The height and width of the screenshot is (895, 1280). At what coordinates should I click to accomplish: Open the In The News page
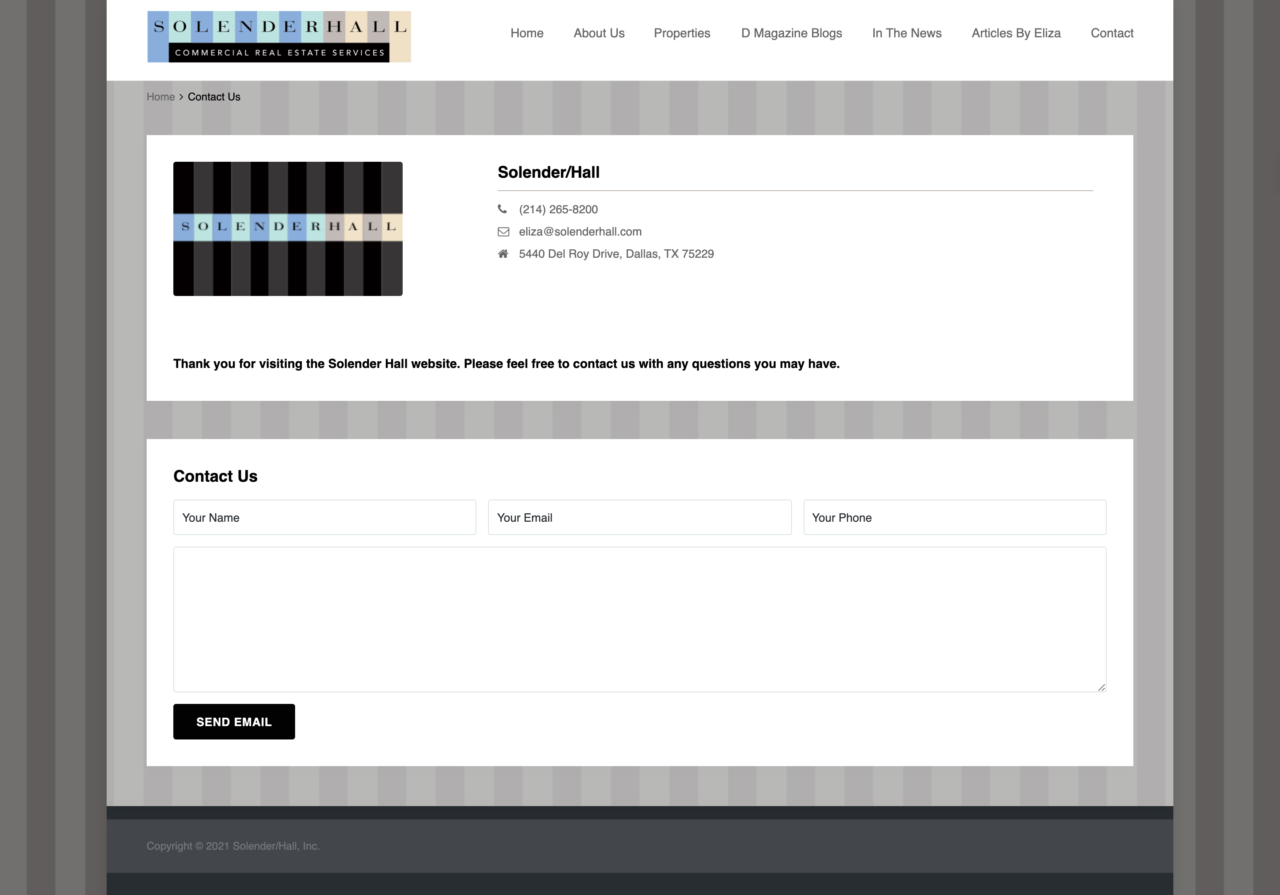click(906, 33)
